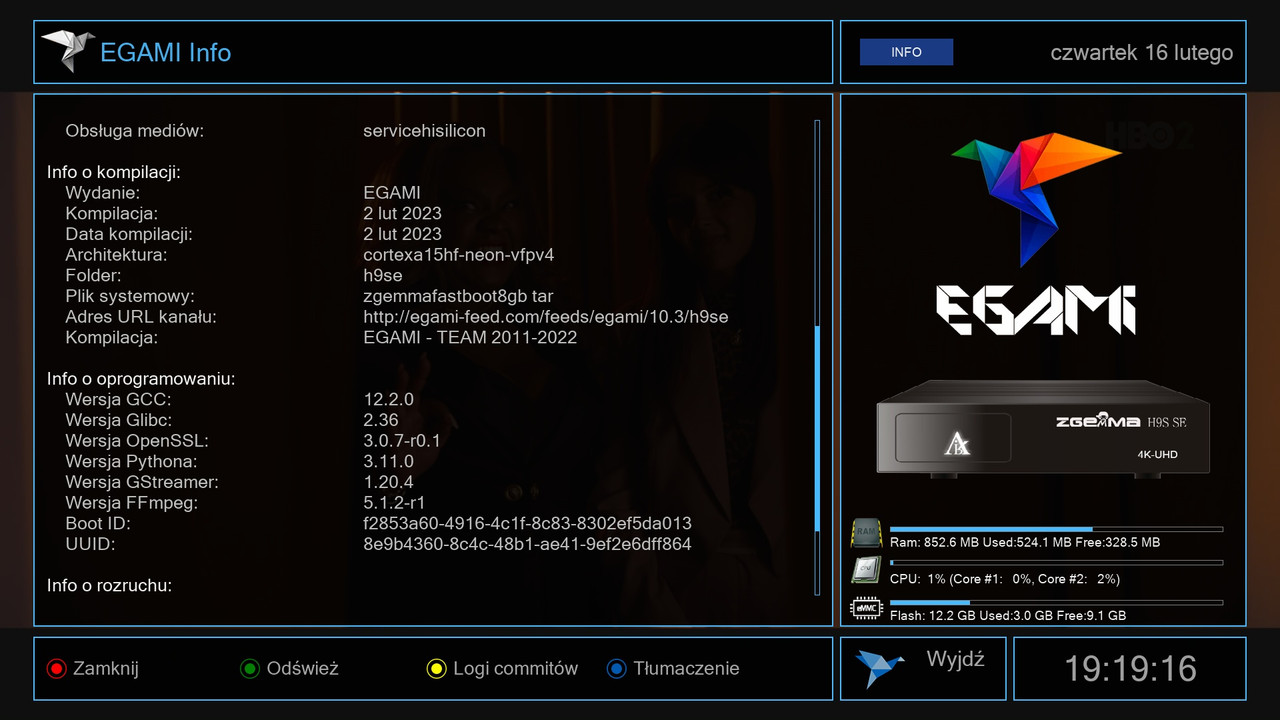Click the RAM usage bar
The height and width of the screenshot is (720, 1280).
coord(1056,529)
